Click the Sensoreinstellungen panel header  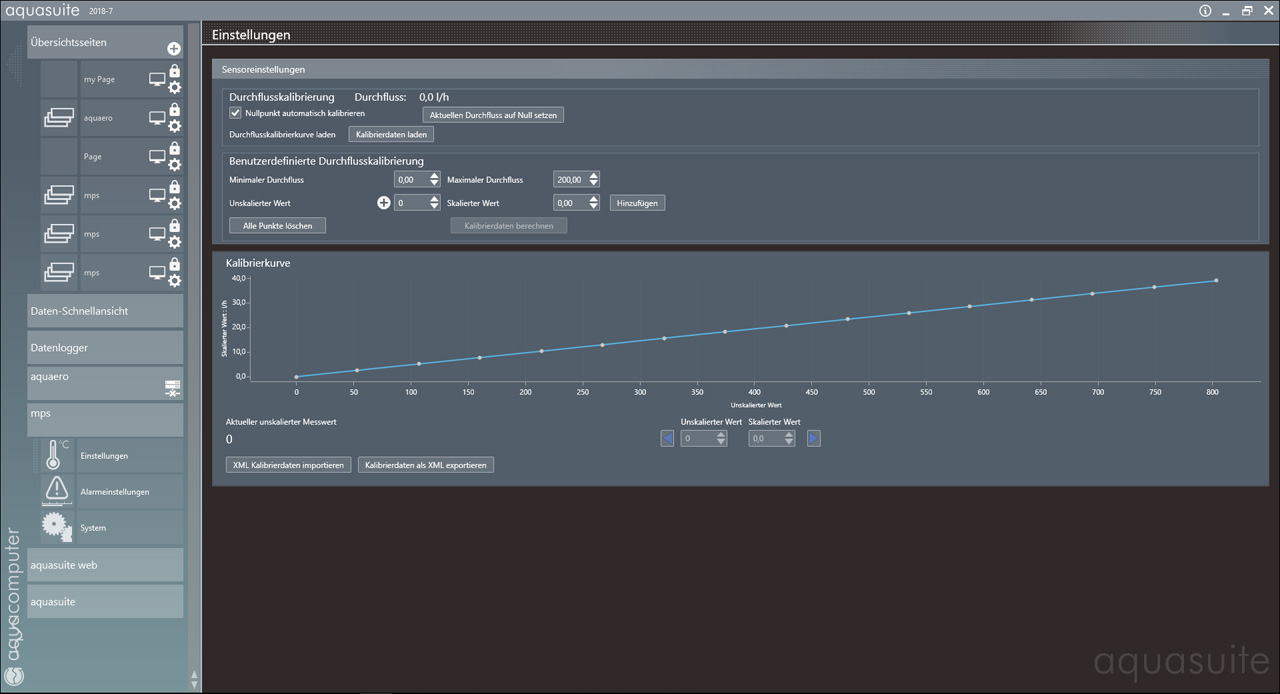click(739, 70)
